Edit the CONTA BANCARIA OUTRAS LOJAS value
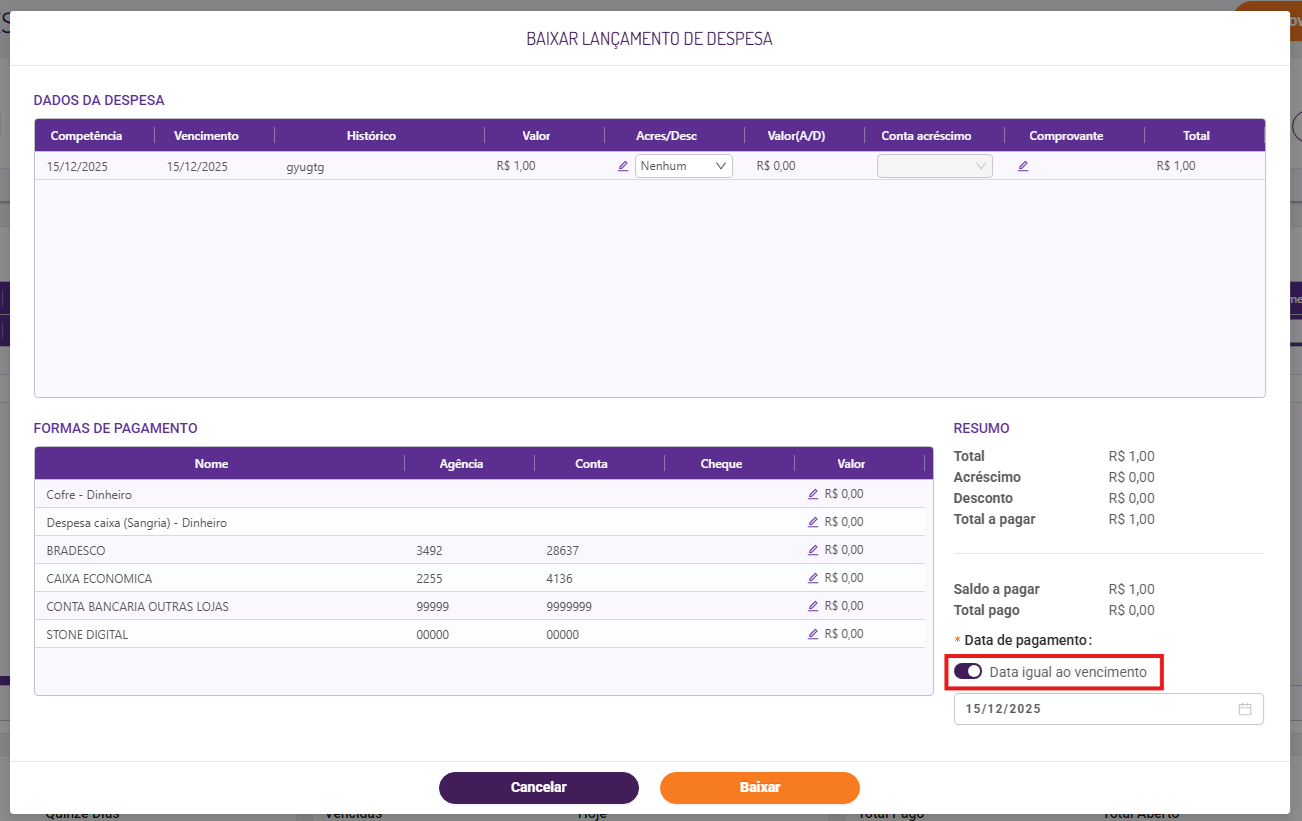Viewport: 1302px width, 821px height. click(x=813, y=606)
